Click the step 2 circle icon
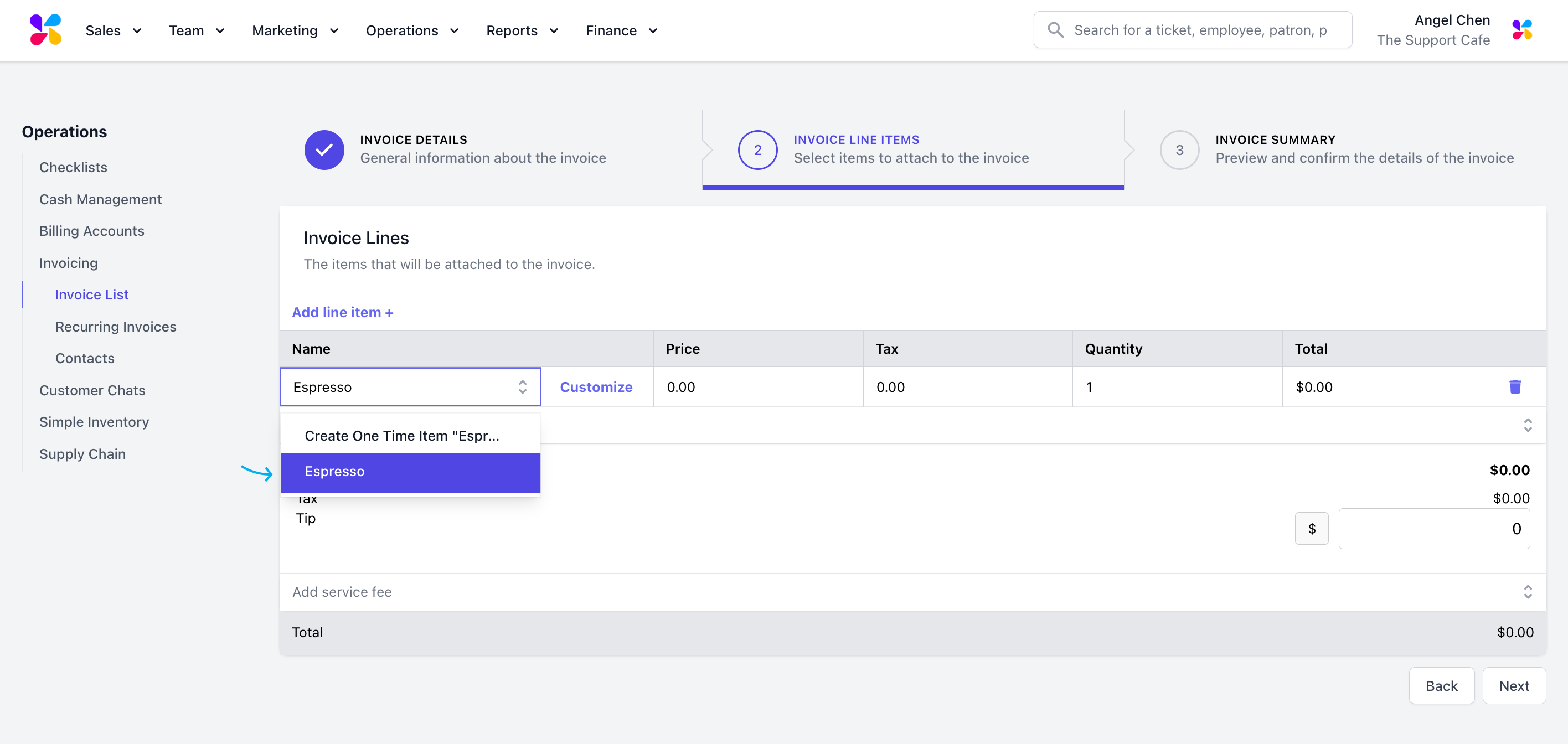This screenshot has width=1568, height=744. coord(757,149)
